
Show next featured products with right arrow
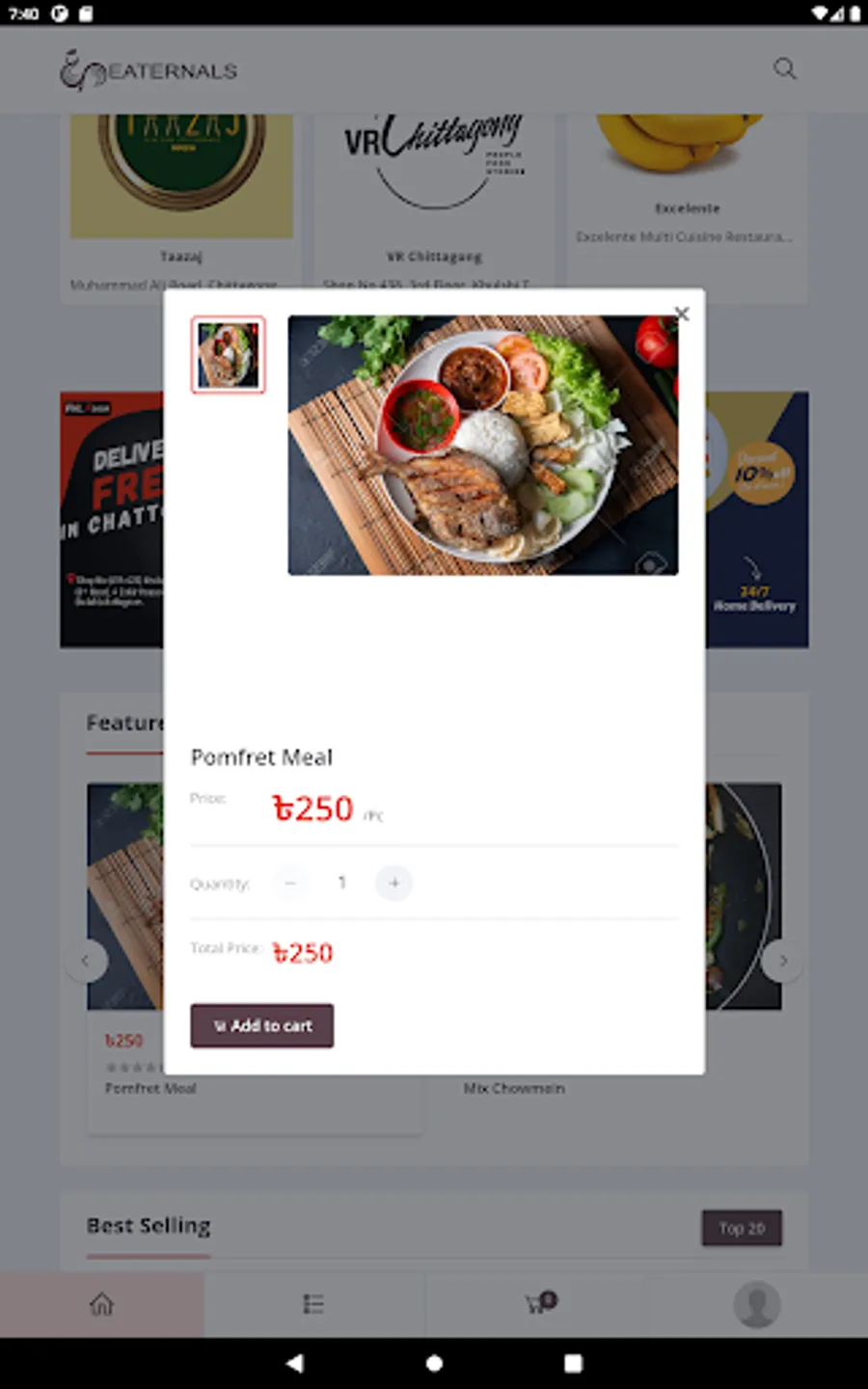[x=782, y=961]
